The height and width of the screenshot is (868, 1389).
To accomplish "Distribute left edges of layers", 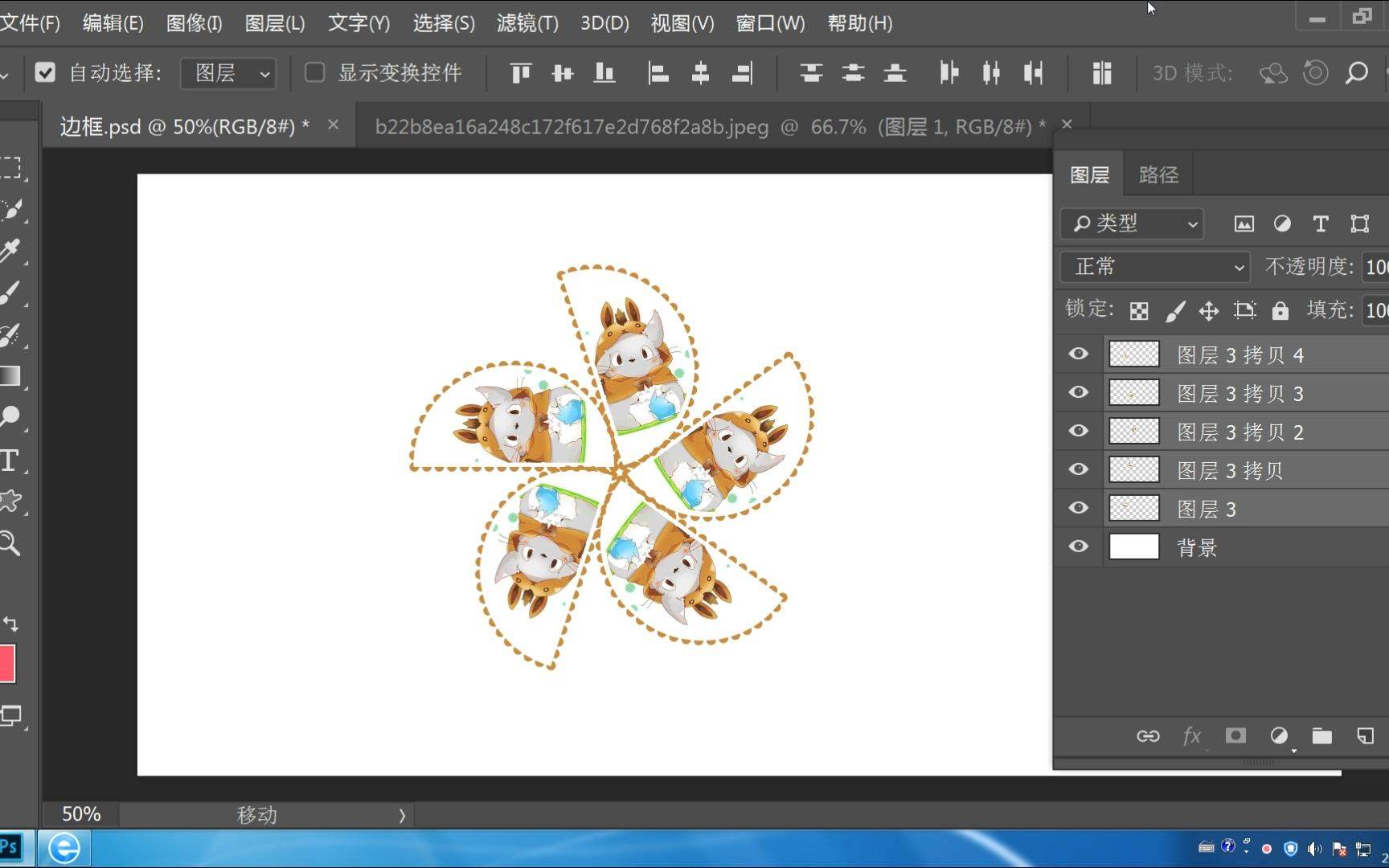I will [949, 73].
